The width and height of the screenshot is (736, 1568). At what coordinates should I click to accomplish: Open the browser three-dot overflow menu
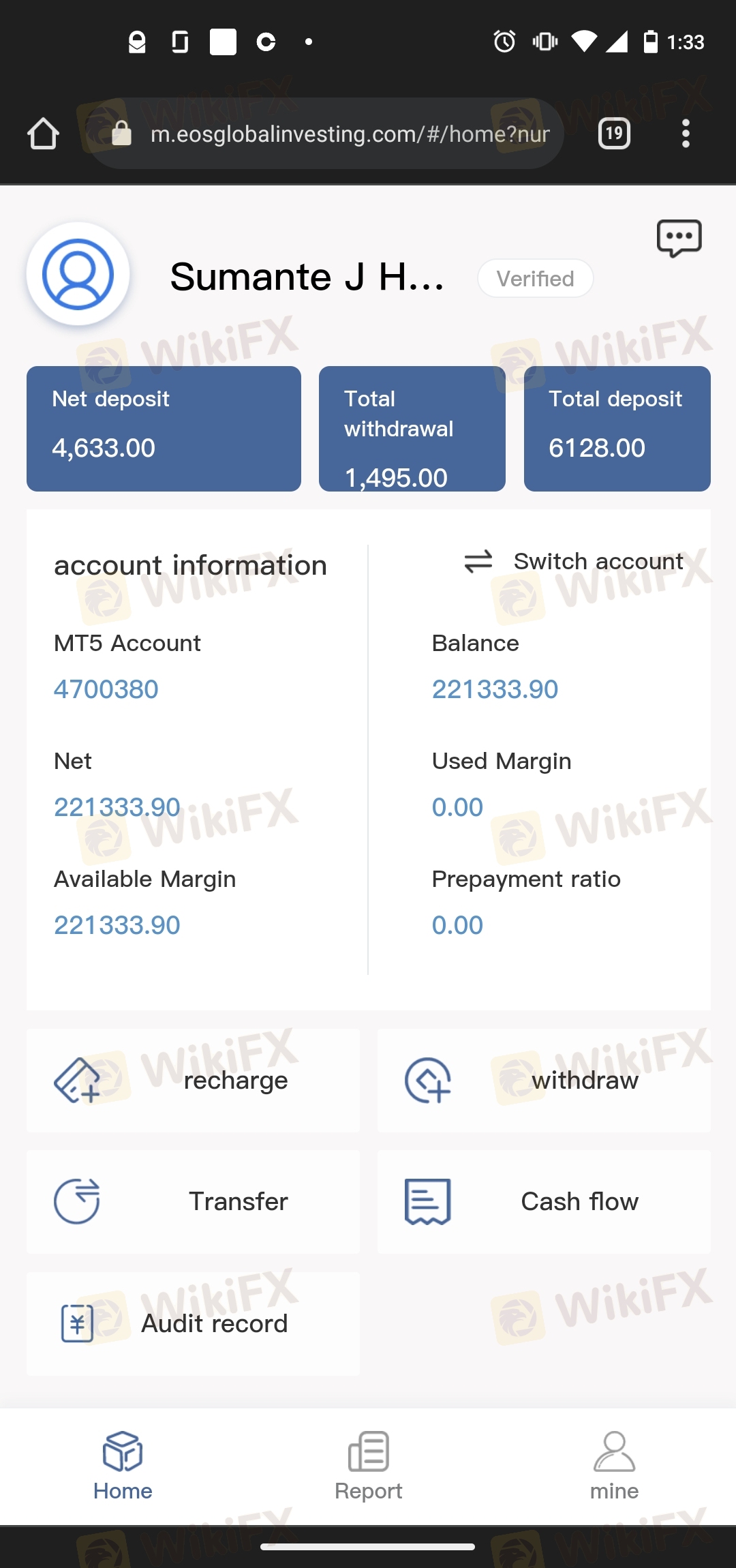[686, 134]
